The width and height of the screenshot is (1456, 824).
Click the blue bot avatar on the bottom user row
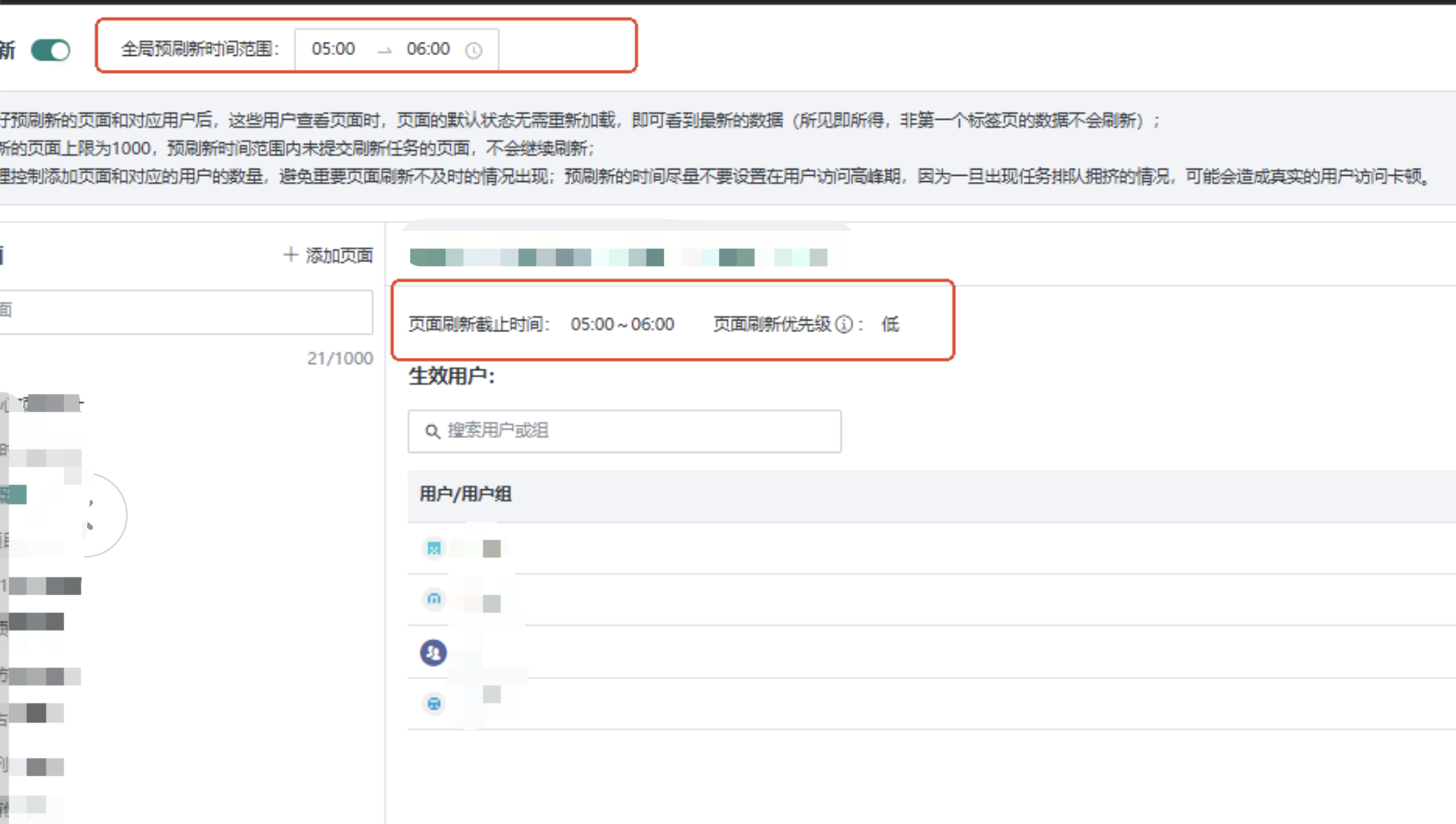click(433, 703)
